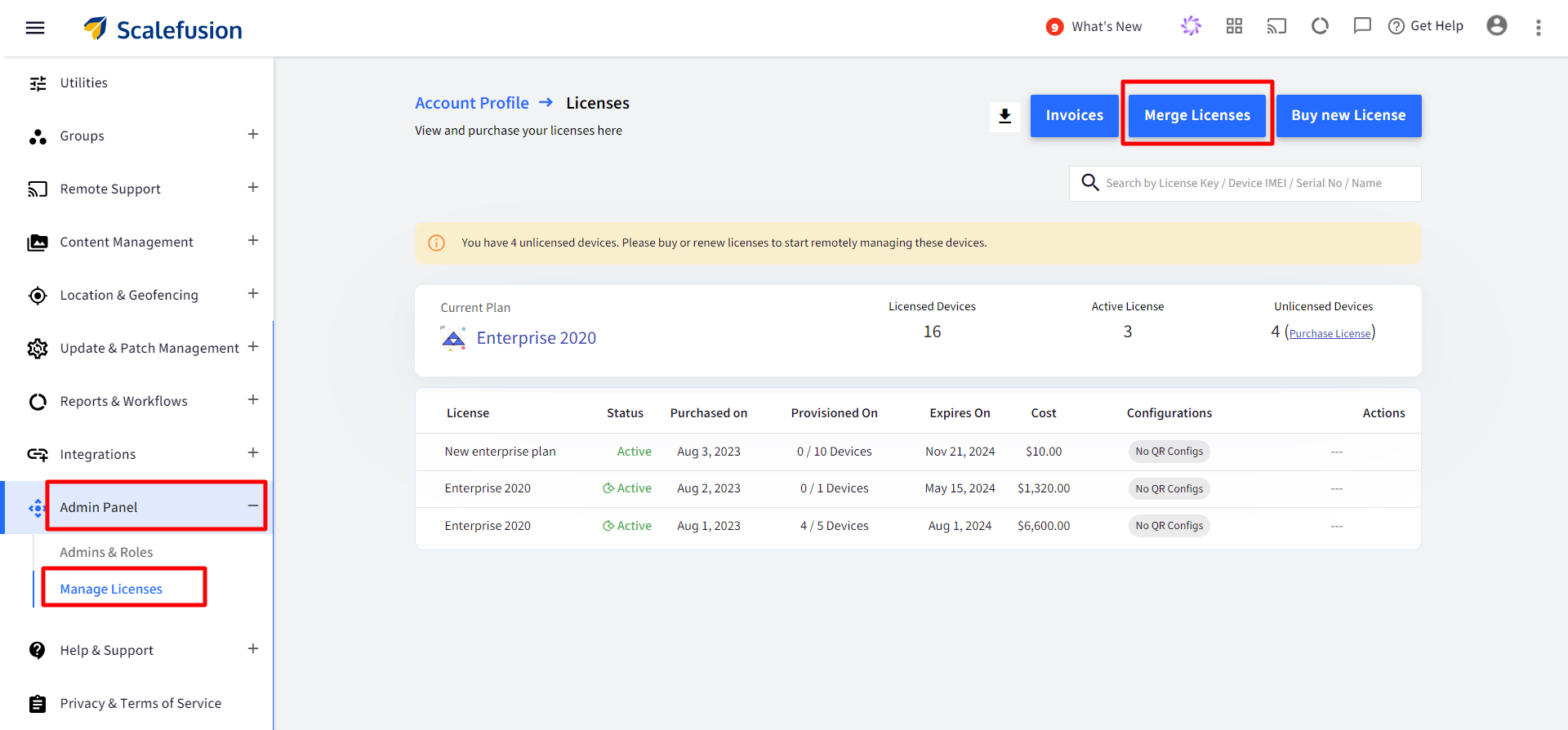The height and width of the screenshot is (730, 1568).
Task: Open Get Help
Action: [1426, 26]
